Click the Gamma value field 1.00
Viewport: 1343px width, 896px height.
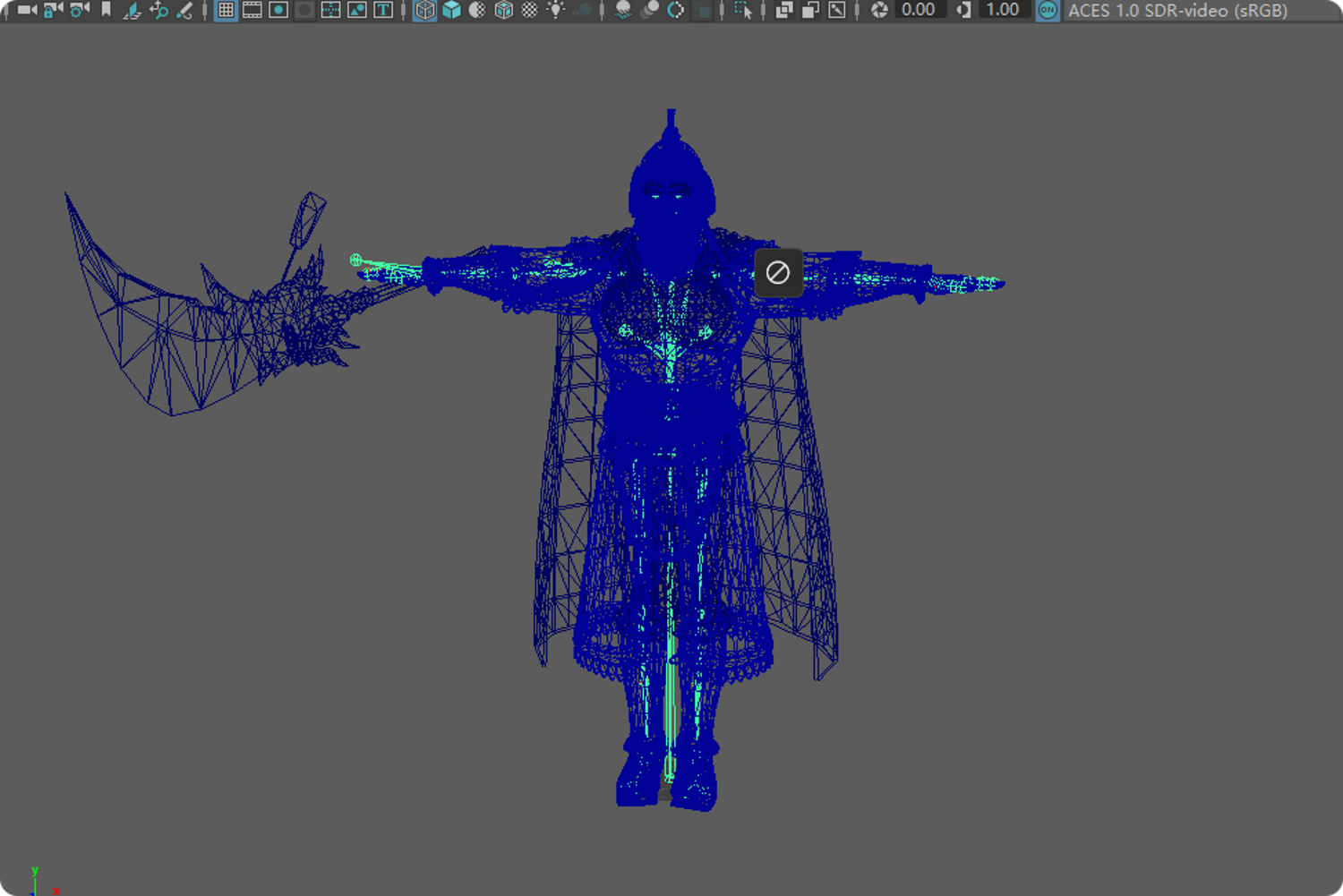[1004, 10]
